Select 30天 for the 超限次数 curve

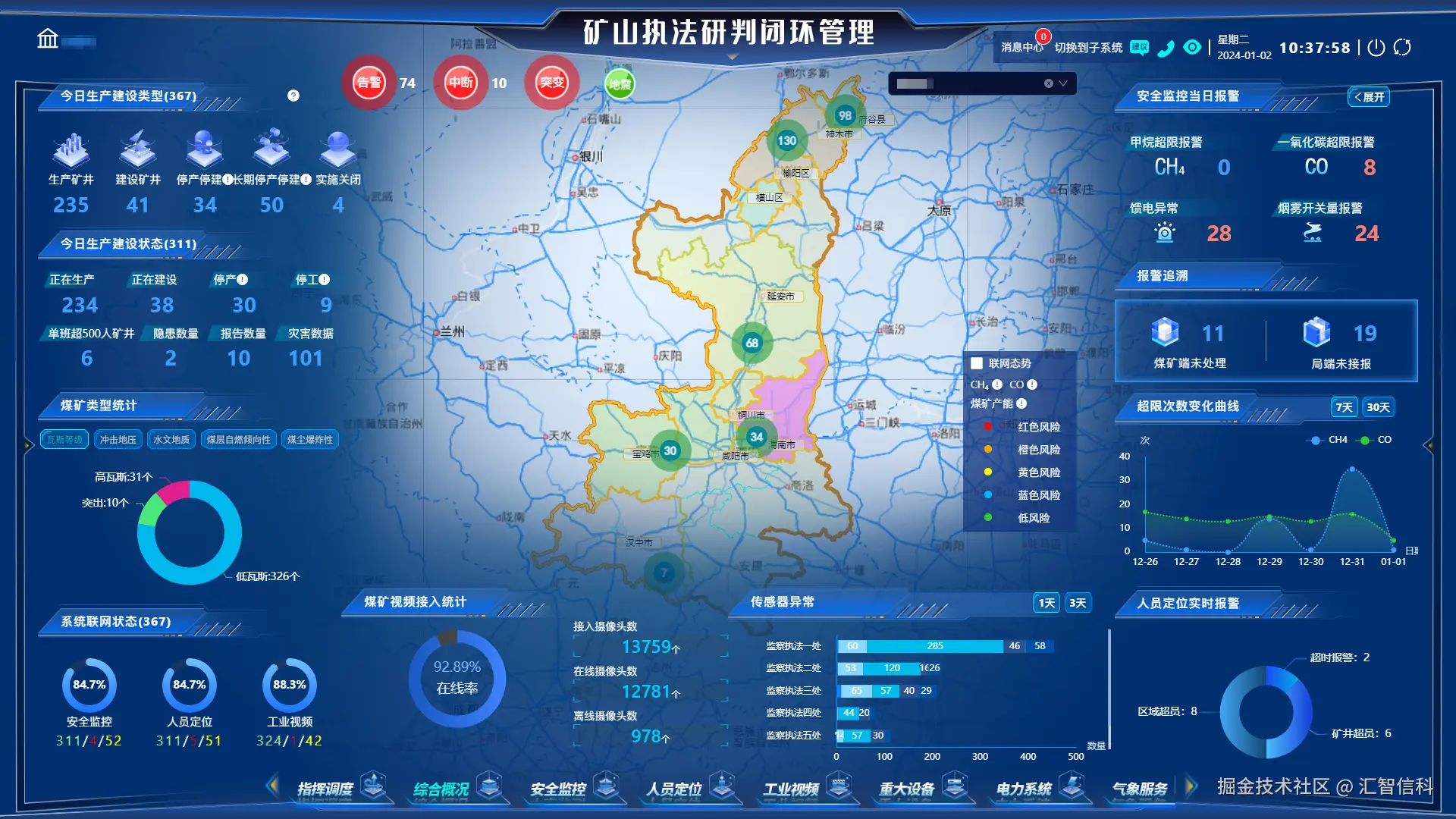coord(1378,407)
